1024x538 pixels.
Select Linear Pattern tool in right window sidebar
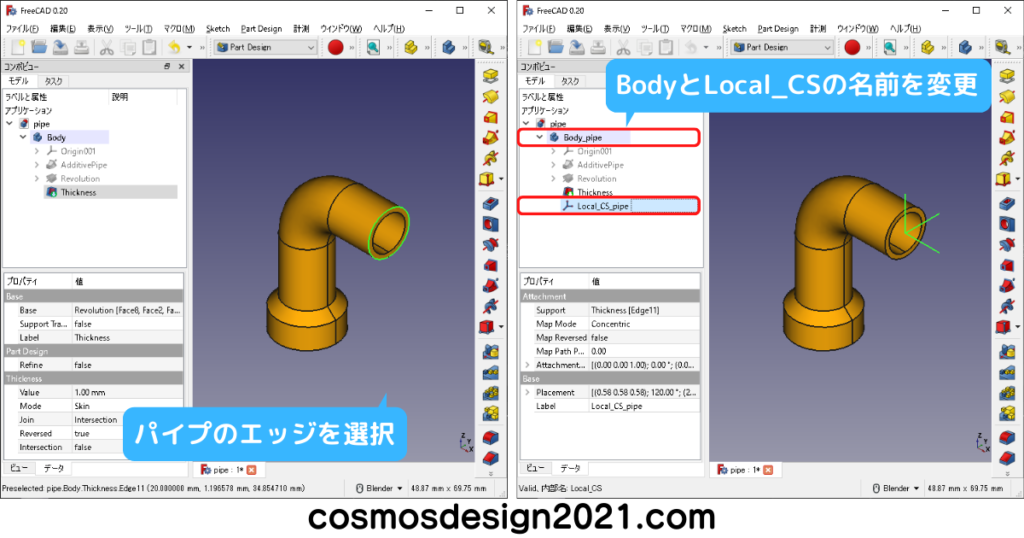(1007, 373)
